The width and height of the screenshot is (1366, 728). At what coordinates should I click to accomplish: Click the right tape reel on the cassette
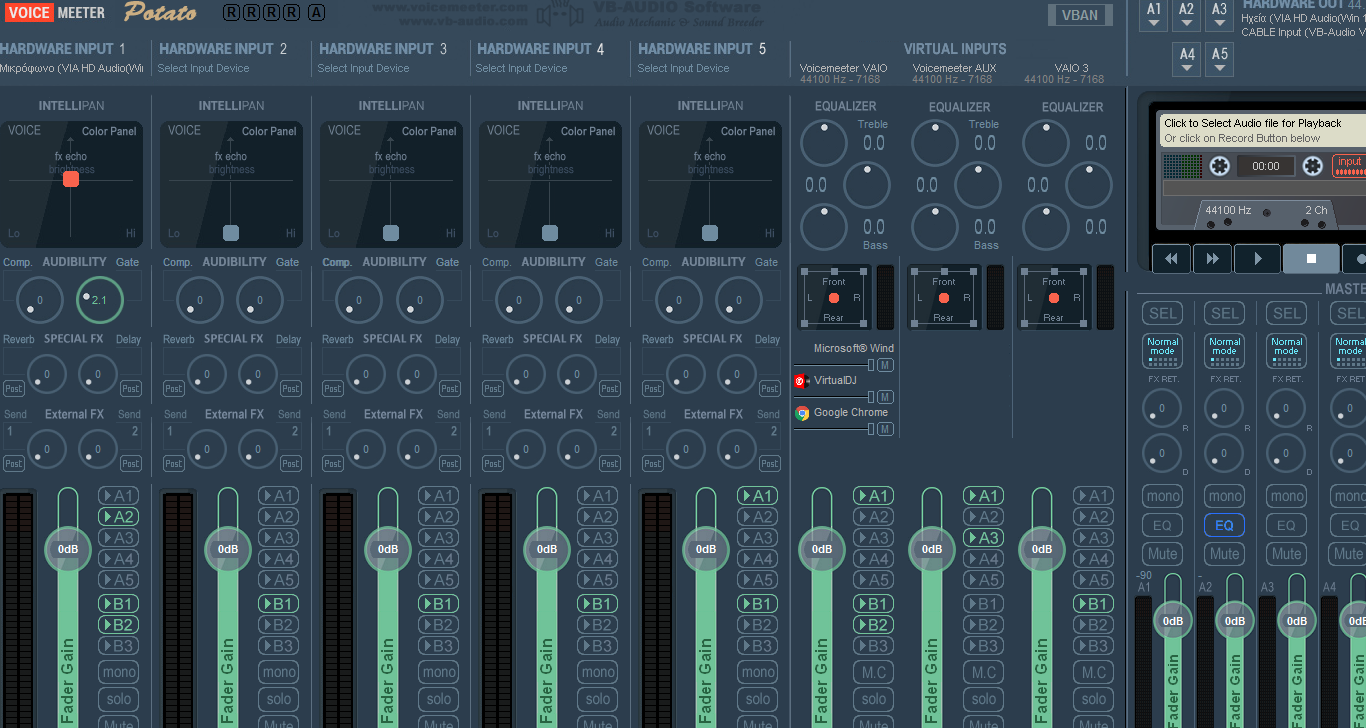1313,166
